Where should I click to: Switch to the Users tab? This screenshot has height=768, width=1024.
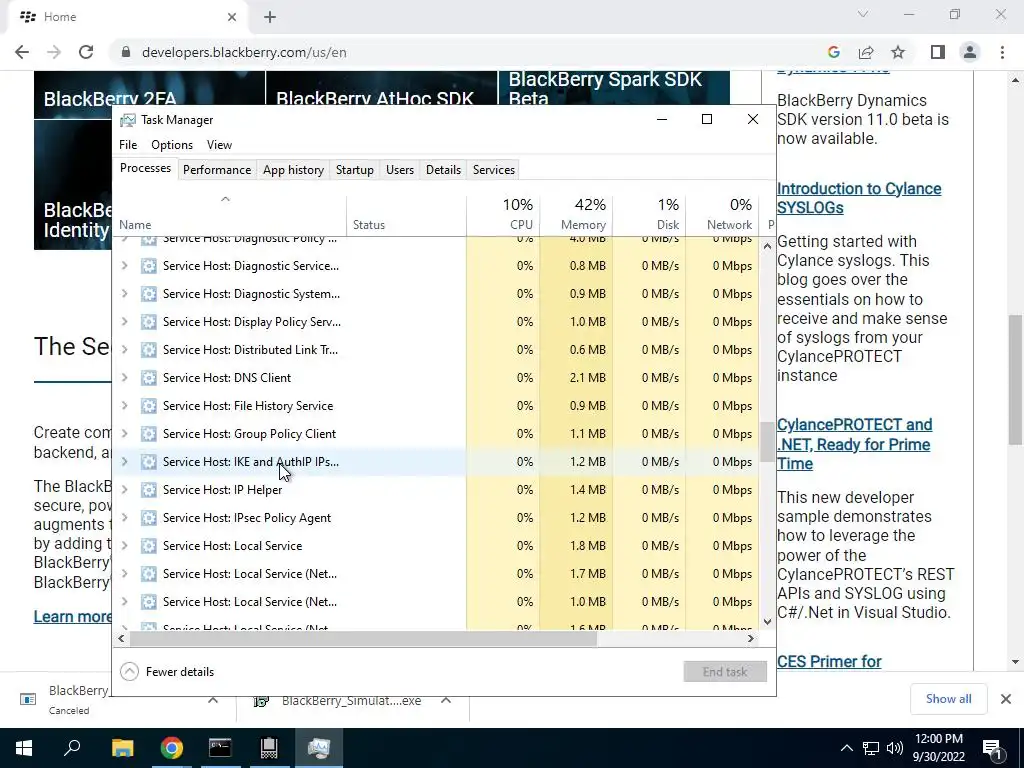tap(400, 170)
